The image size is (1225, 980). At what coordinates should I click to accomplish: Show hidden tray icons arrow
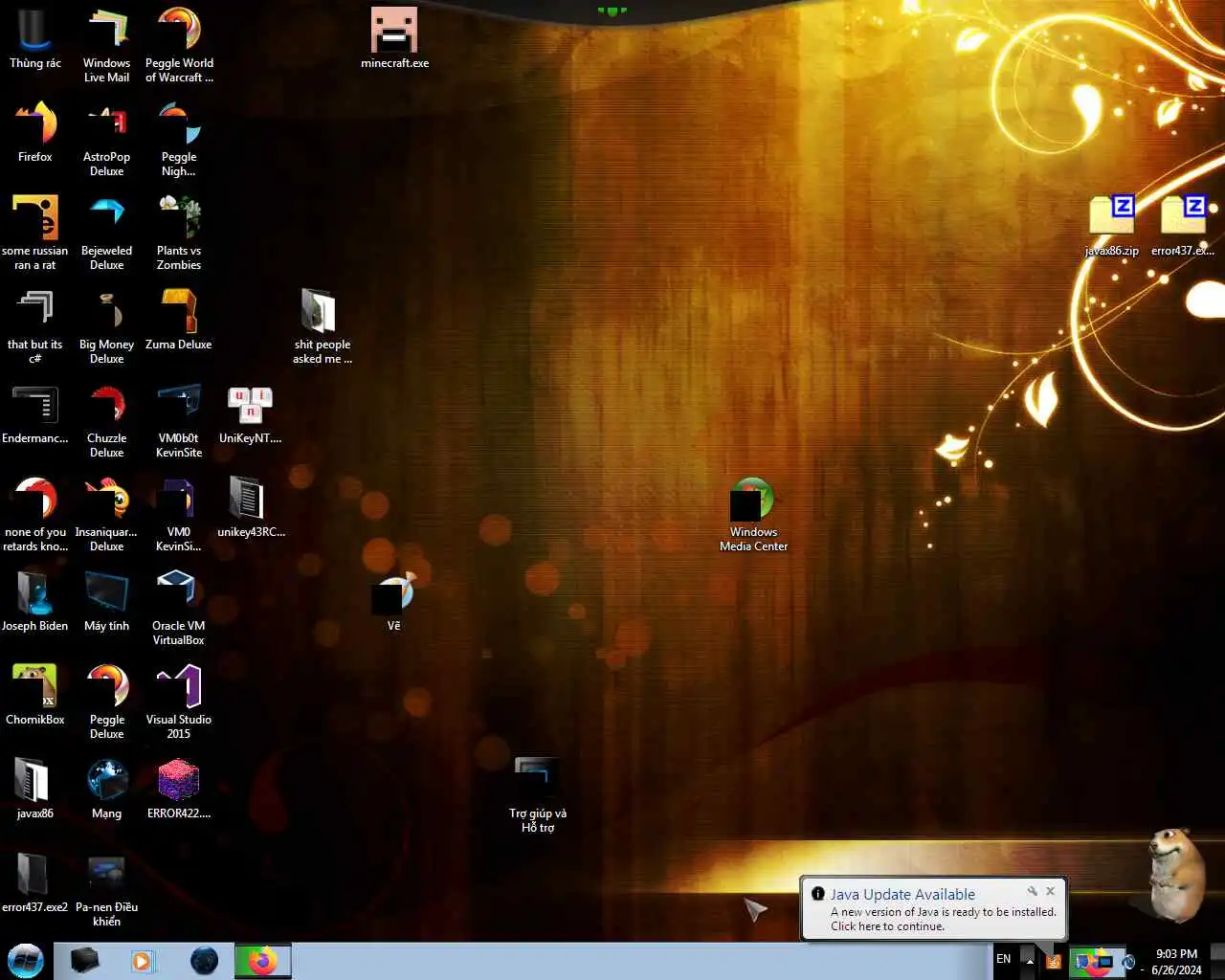1030,960
